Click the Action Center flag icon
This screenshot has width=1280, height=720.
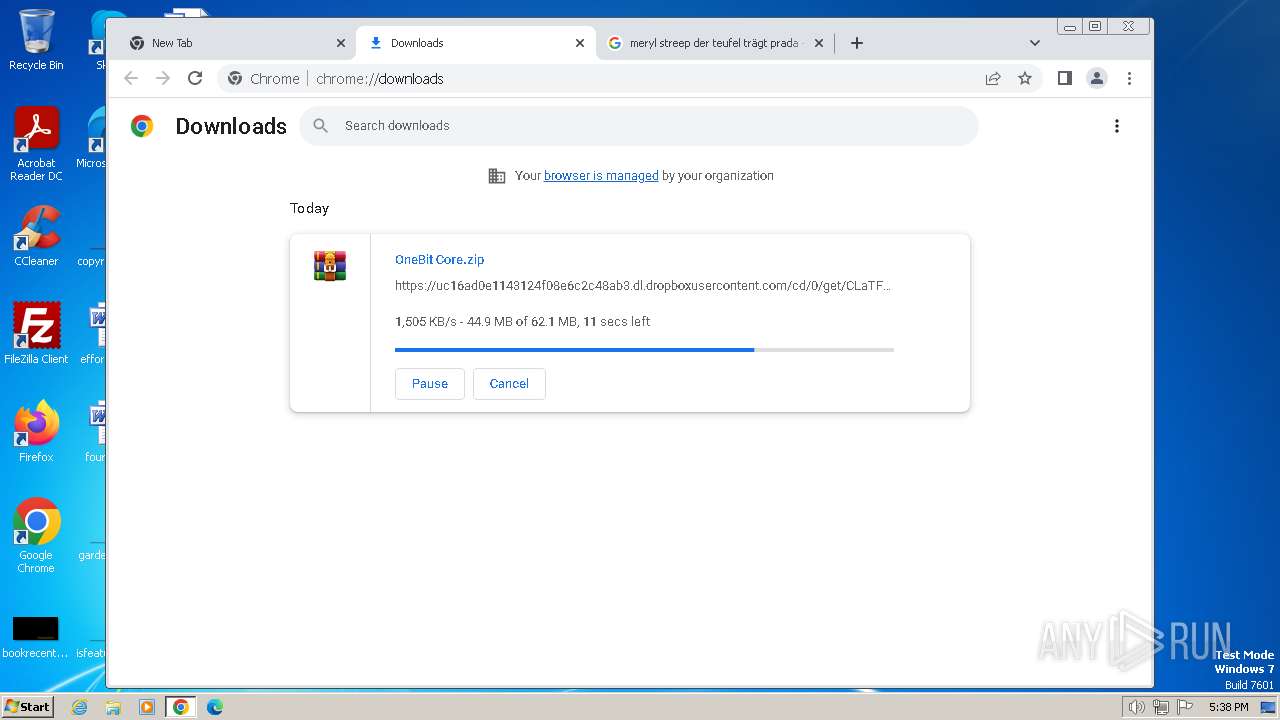coord(1185,707)
